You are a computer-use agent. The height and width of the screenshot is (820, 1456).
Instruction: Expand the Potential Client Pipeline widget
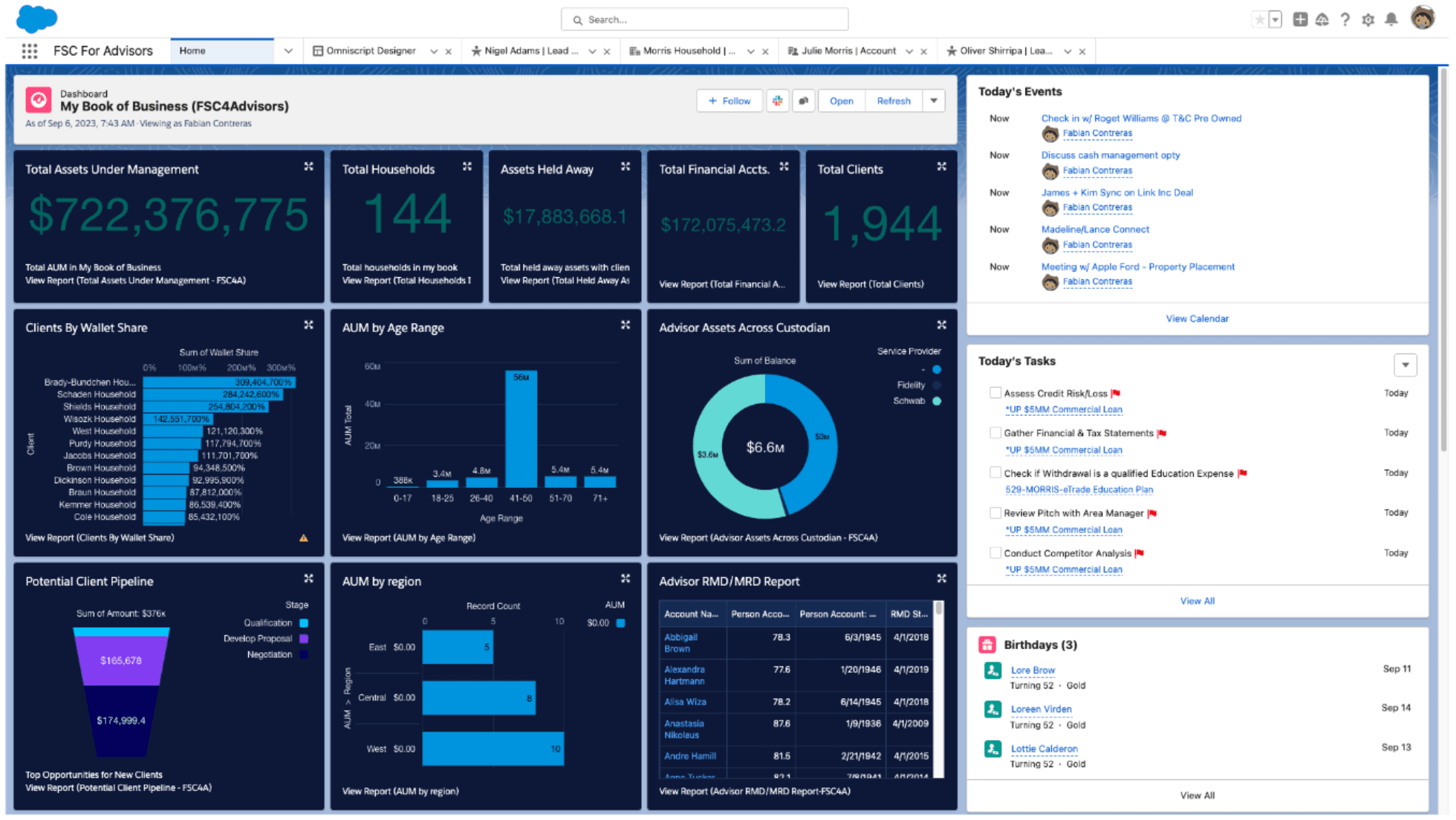click(x=308, y=579)
